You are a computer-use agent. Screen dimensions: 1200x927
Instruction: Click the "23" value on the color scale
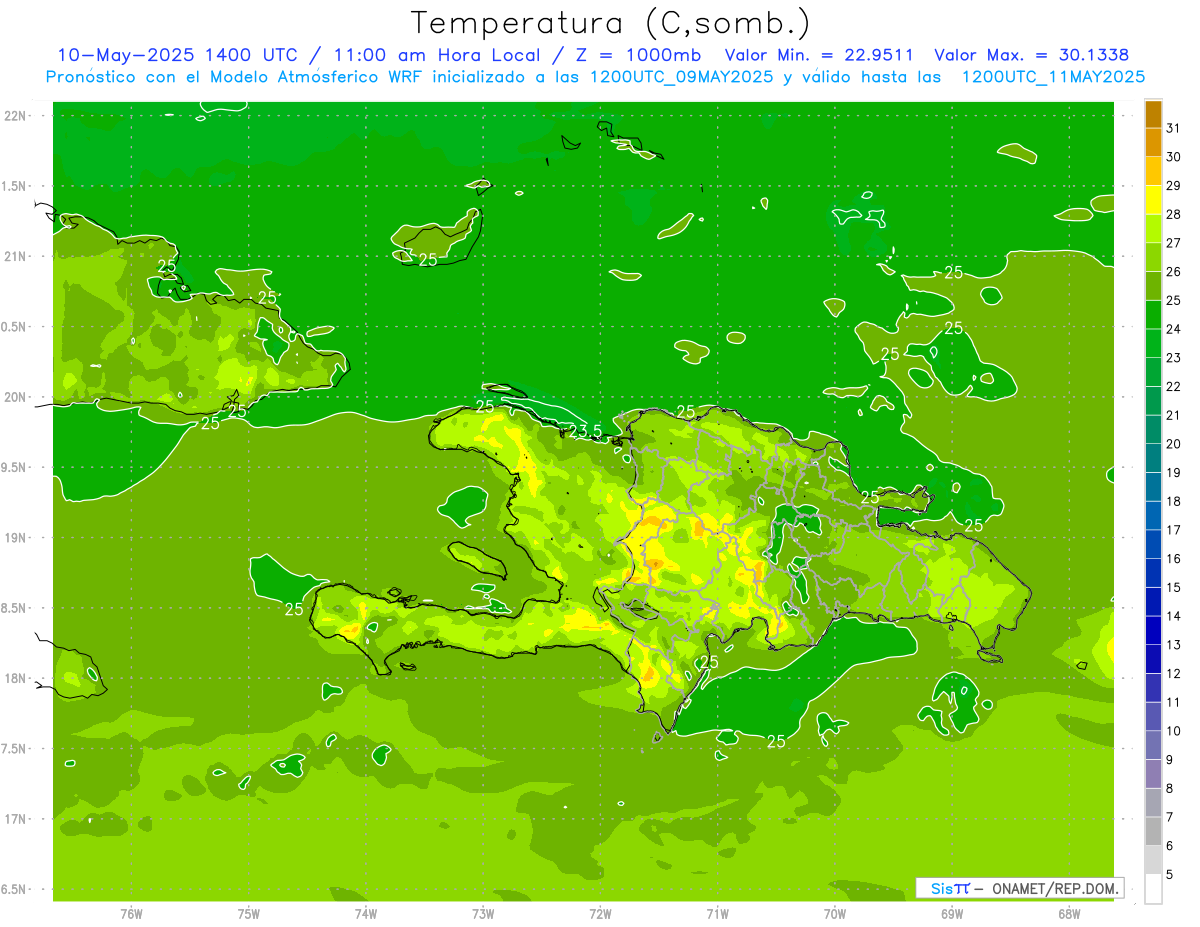pyautogui.click(x=1173, y=358)
